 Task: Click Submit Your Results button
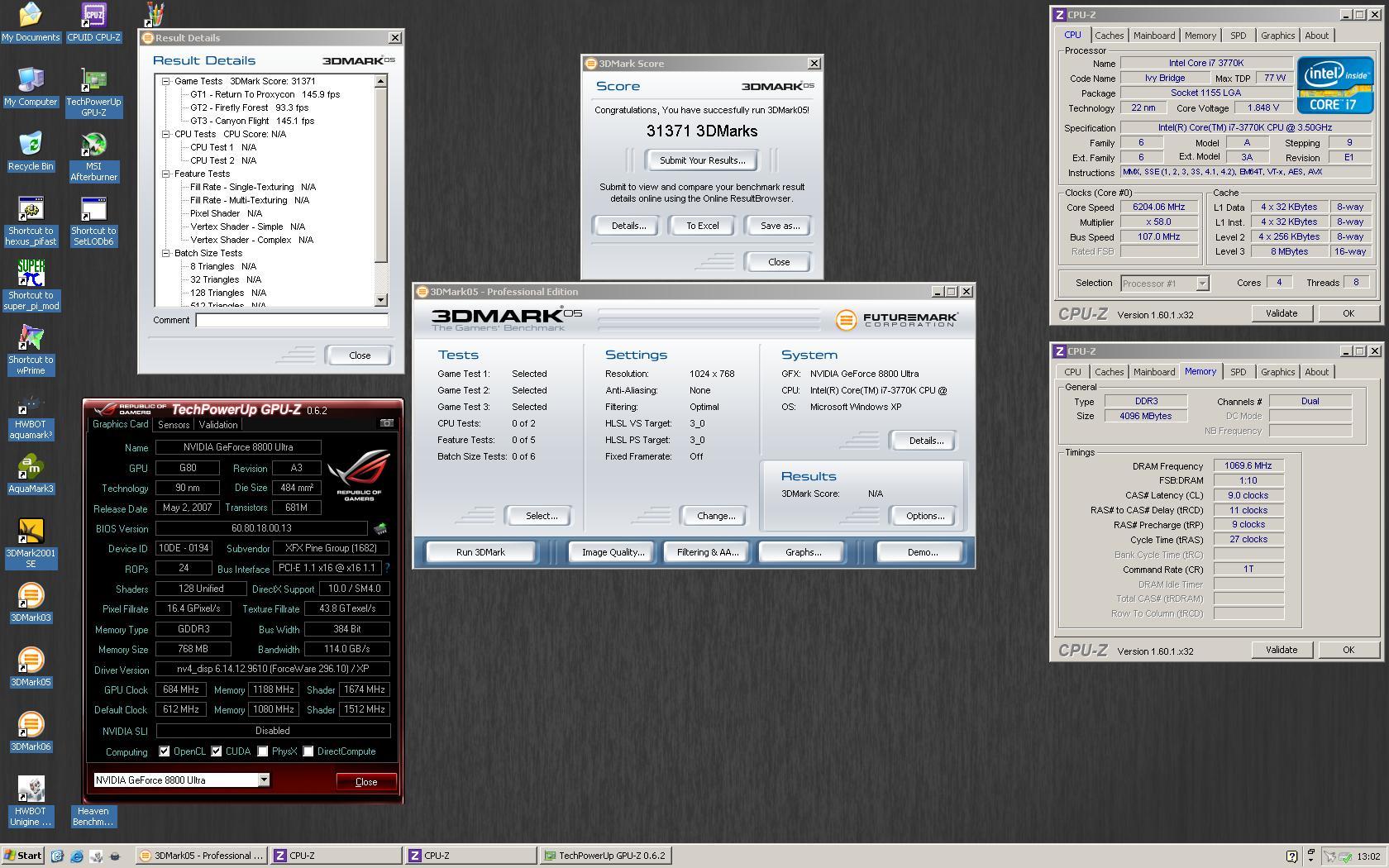(702, 160)
